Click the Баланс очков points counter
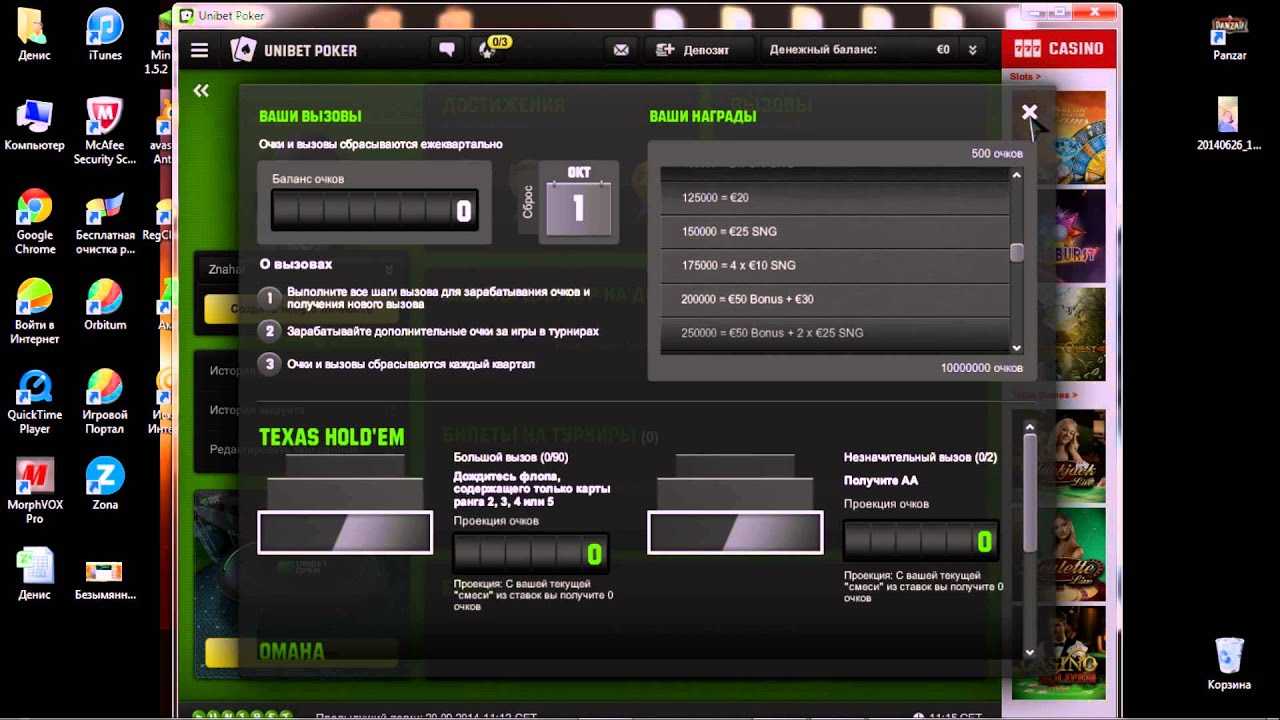This screenshot has height=720, width=1280. tap(374, 211)
